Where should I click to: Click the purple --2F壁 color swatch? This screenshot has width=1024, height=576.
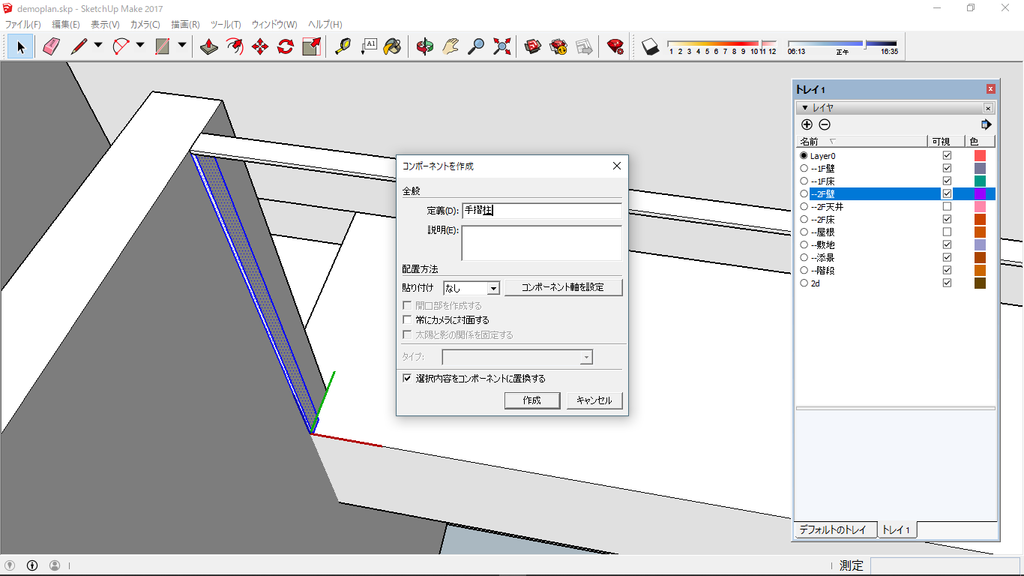[980, 194]
